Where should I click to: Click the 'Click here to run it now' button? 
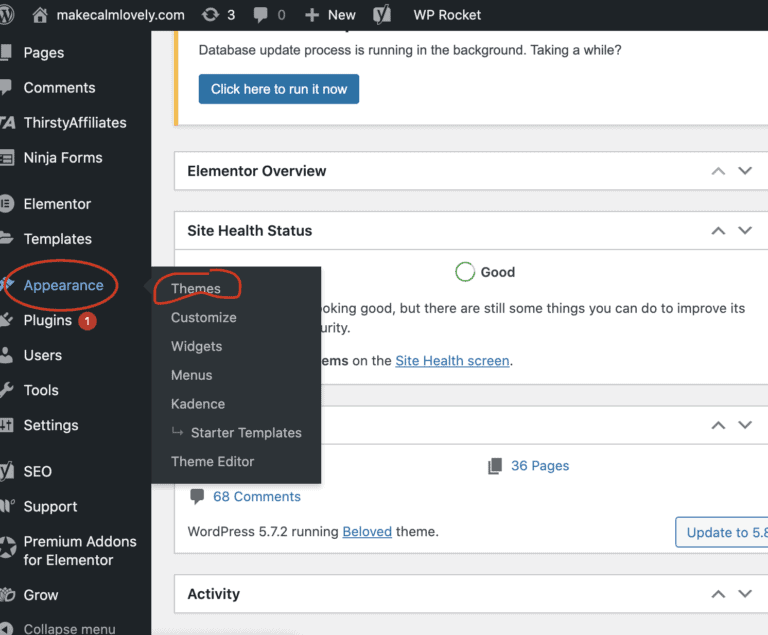279,89
